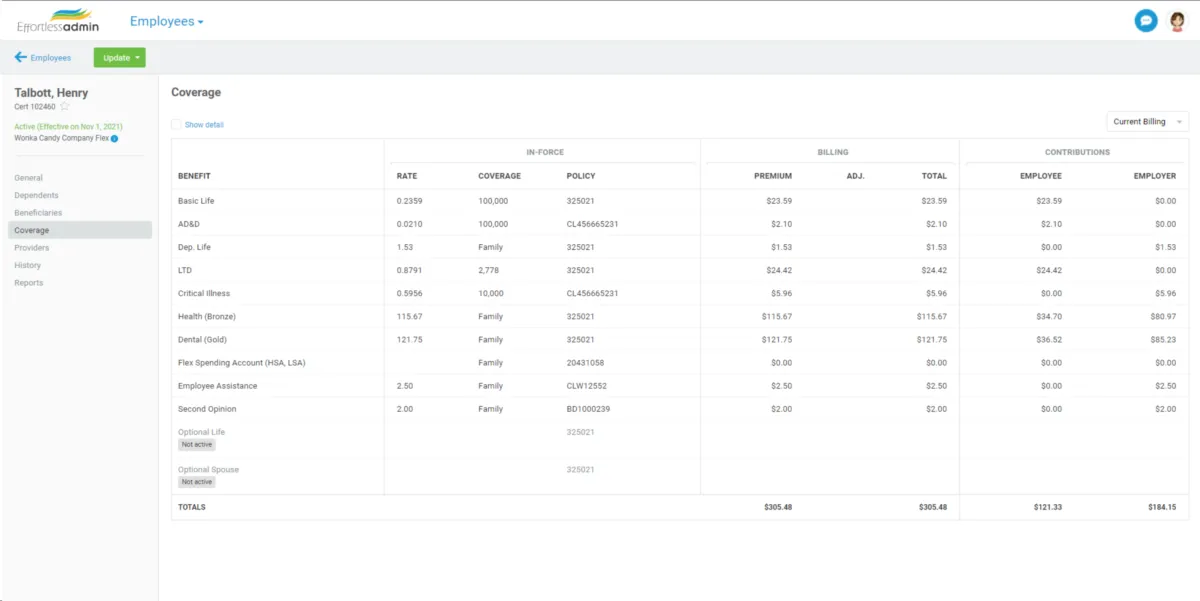The height and width of the screenshot is (601, 1200).
Task: Click the COVERAGE column header
Action: click(x=499, y=176)
